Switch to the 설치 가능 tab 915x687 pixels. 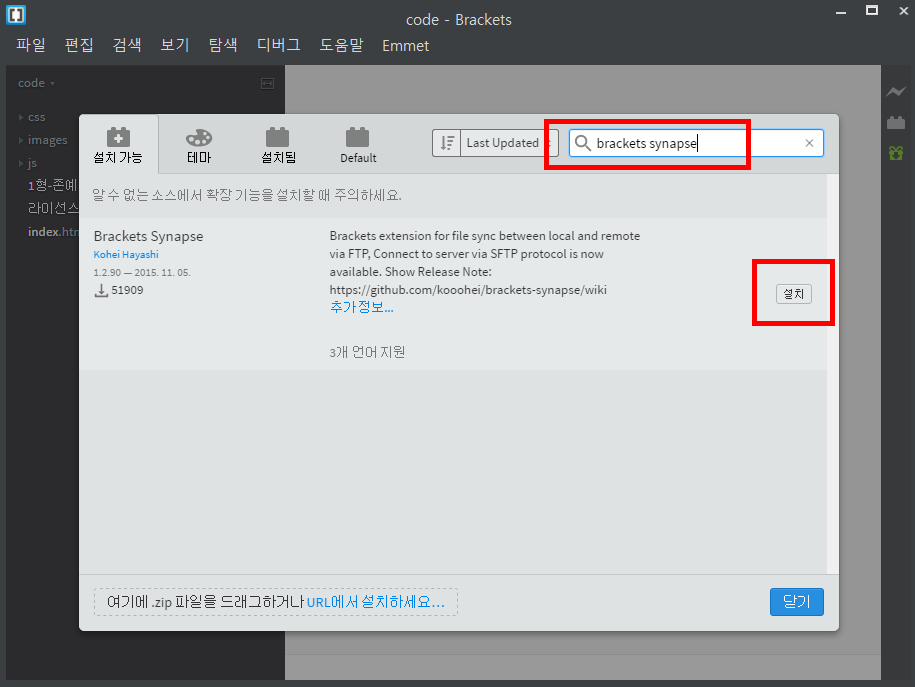pyautogui.click(x=118, y=145)
